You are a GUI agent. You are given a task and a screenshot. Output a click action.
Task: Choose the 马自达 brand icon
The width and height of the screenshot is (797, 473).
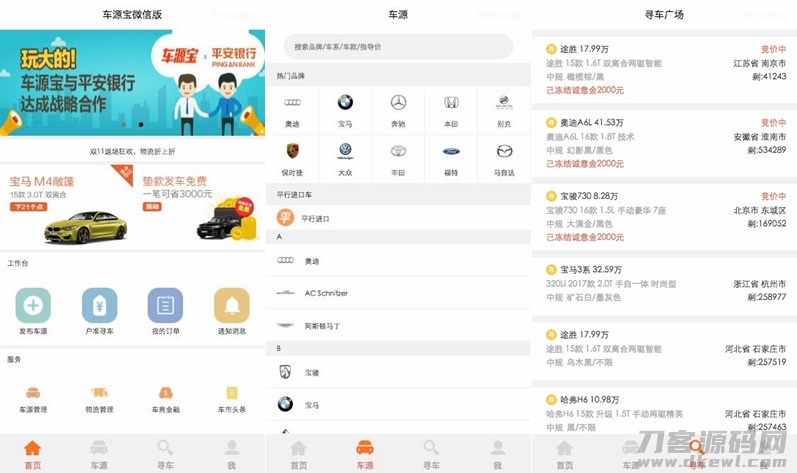504,151
